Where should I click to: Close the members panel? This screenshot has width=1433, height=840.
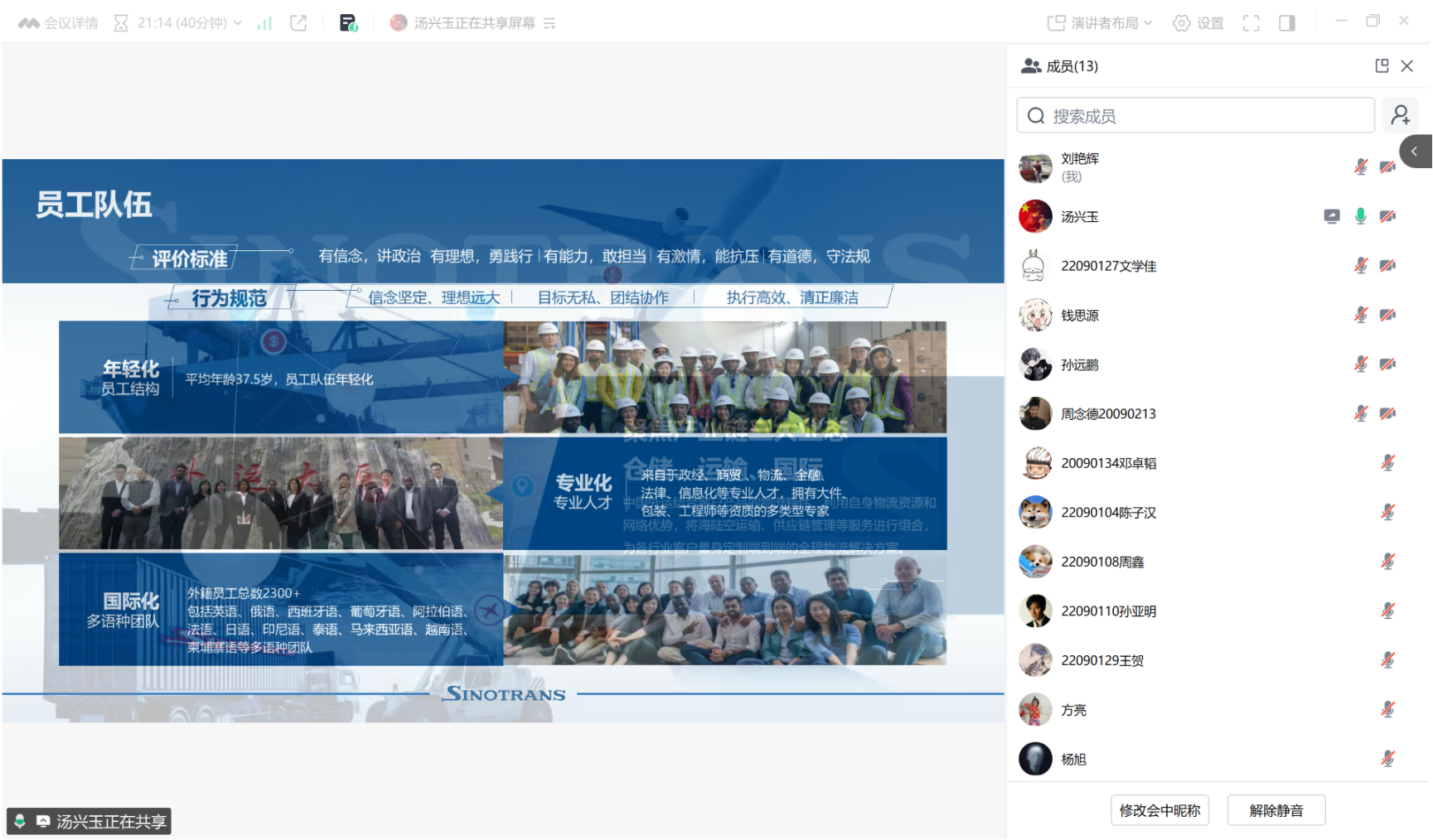1406,66
